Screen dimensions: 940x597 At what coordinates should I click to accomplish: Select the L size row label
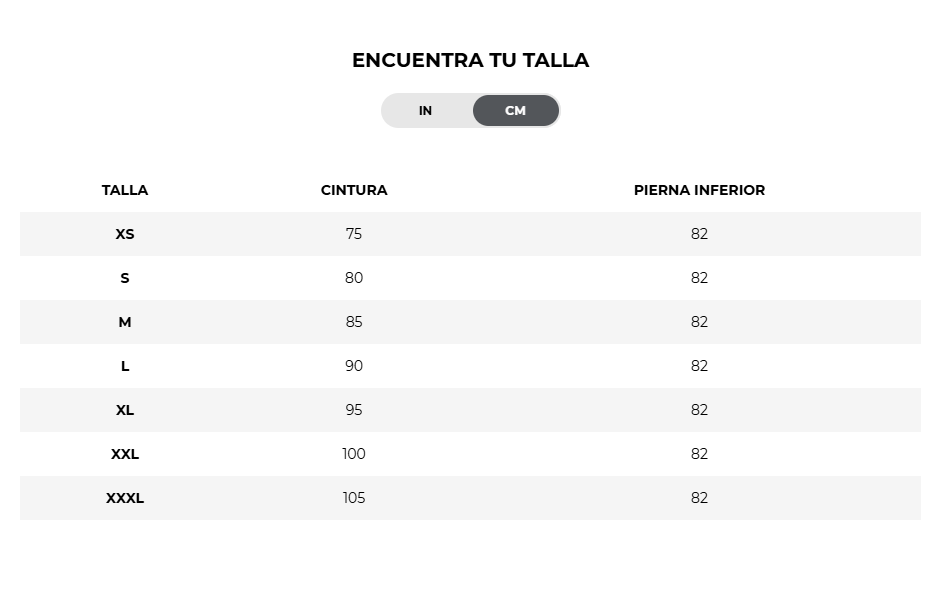coord(125,366)
